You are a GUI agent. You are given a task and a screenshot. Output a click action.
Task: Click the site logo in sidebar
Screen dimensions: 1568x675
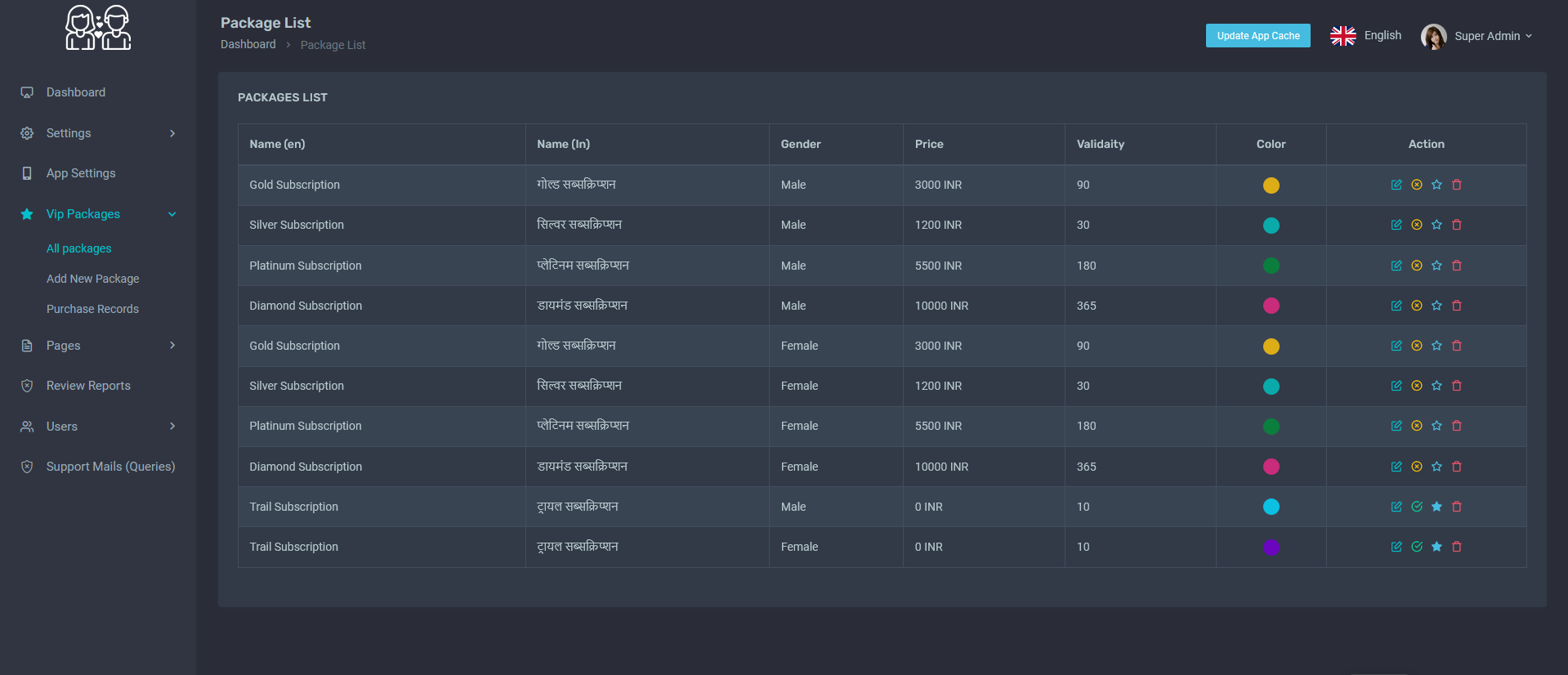(x=98, y=29)
